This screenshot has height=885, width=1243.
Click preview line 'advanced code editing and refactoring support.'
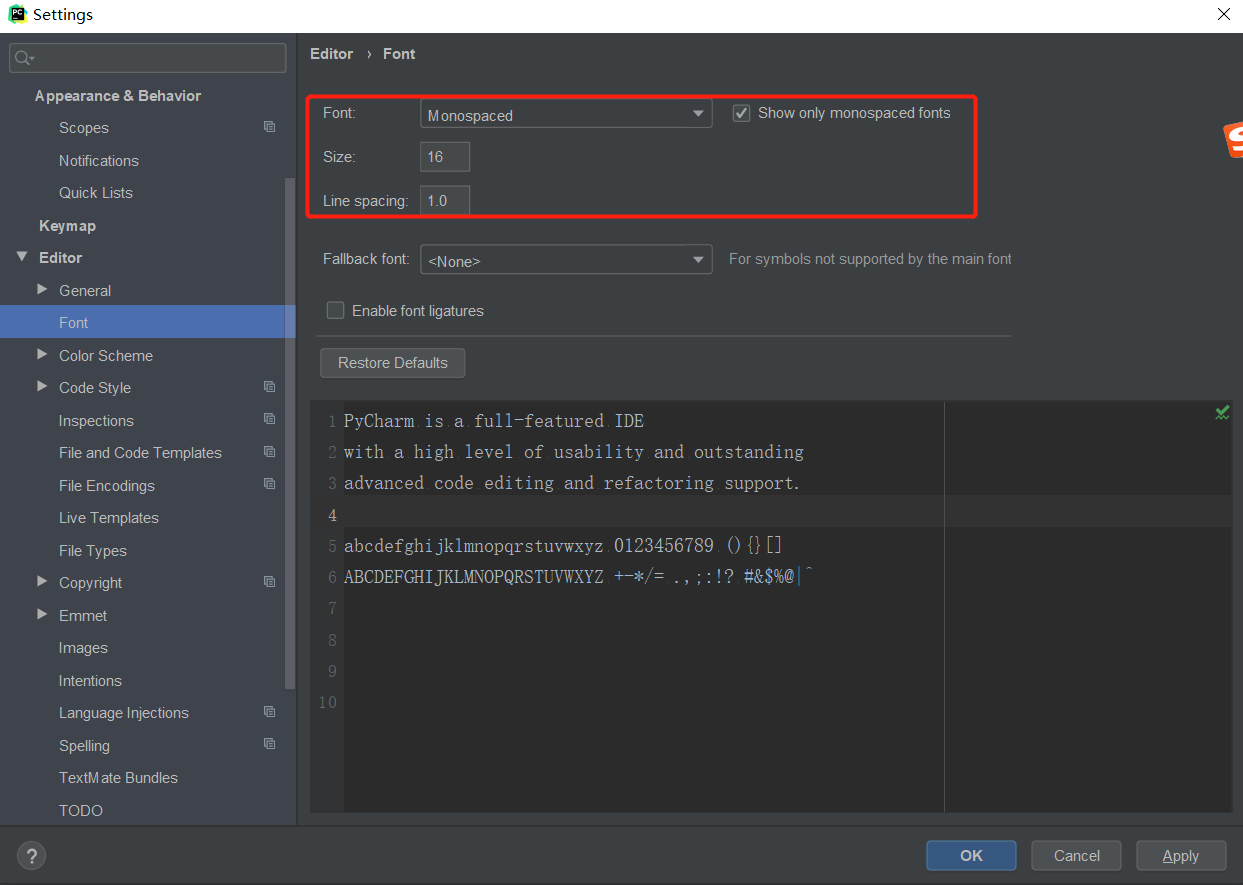[x=572, y=483]
